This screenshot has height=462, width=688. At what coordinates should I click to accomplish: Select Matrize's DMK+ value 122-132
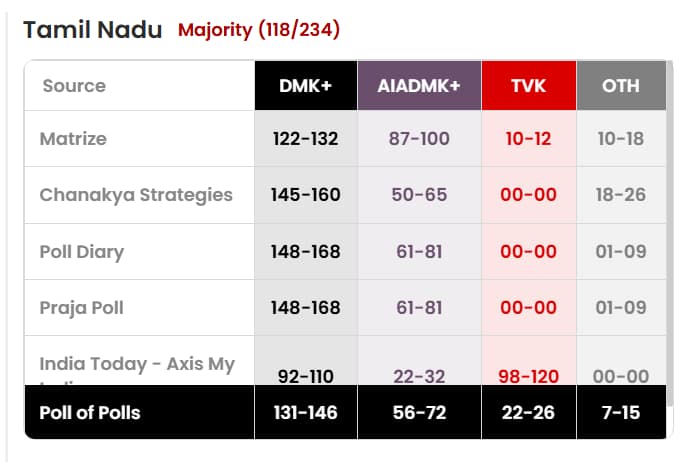click(305, 139)
